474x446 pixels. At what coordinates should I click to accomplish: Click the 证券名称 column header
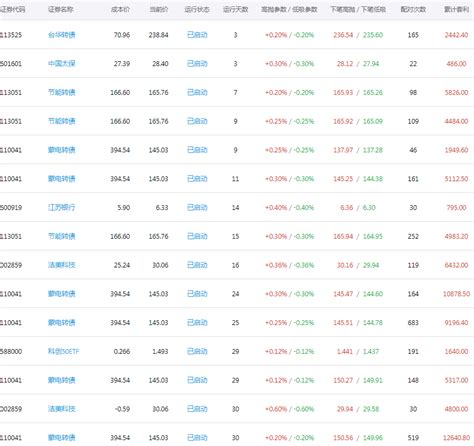pos(61,9)
